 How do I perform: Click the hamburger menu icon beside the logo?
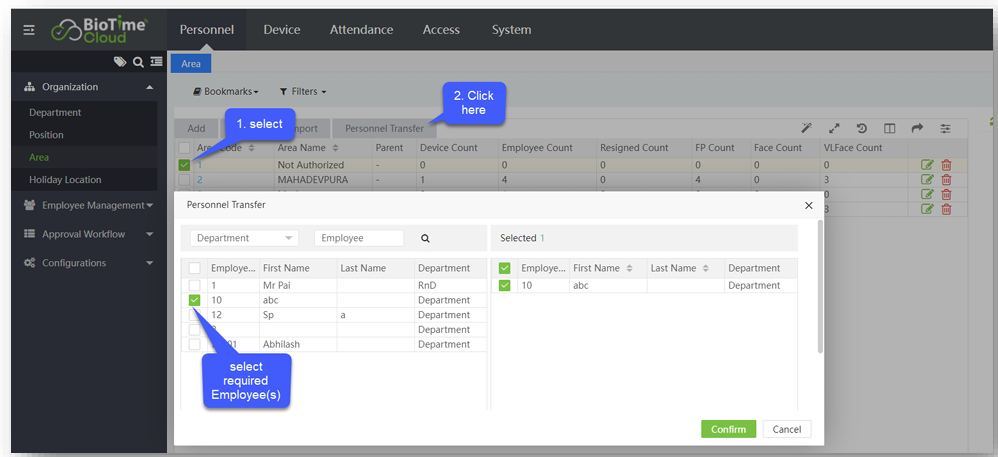coord(29,30)
